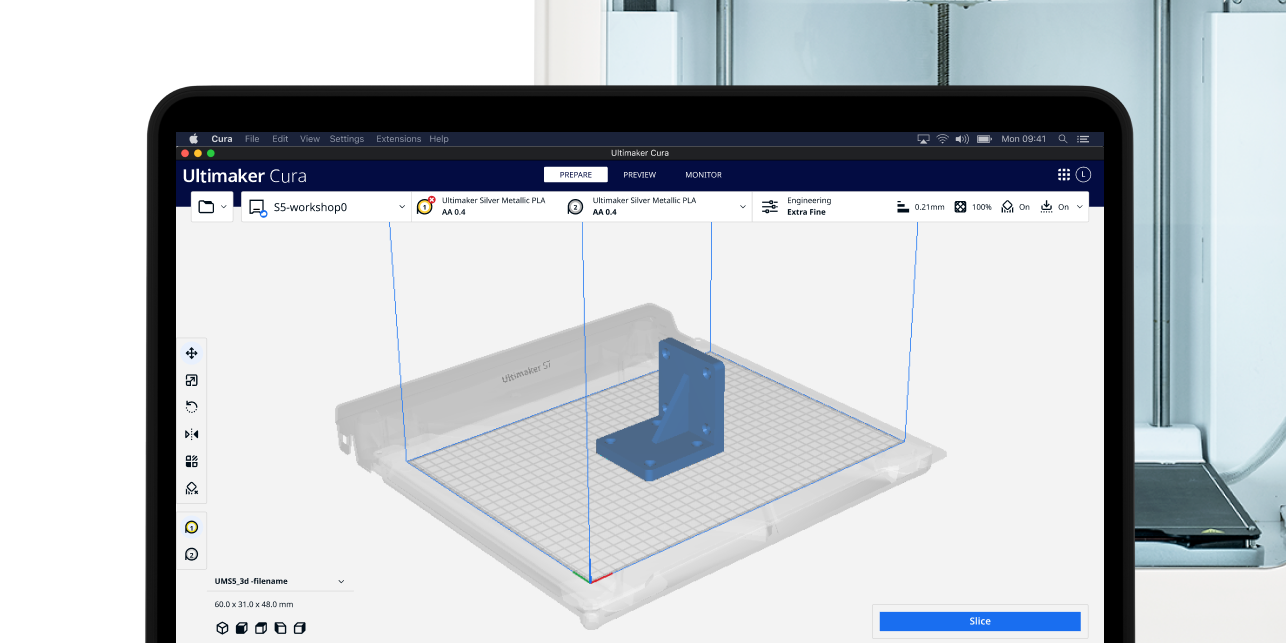1286x643 pixels.
Task: Click the Slice button
Action: click(x=980, y=621)
